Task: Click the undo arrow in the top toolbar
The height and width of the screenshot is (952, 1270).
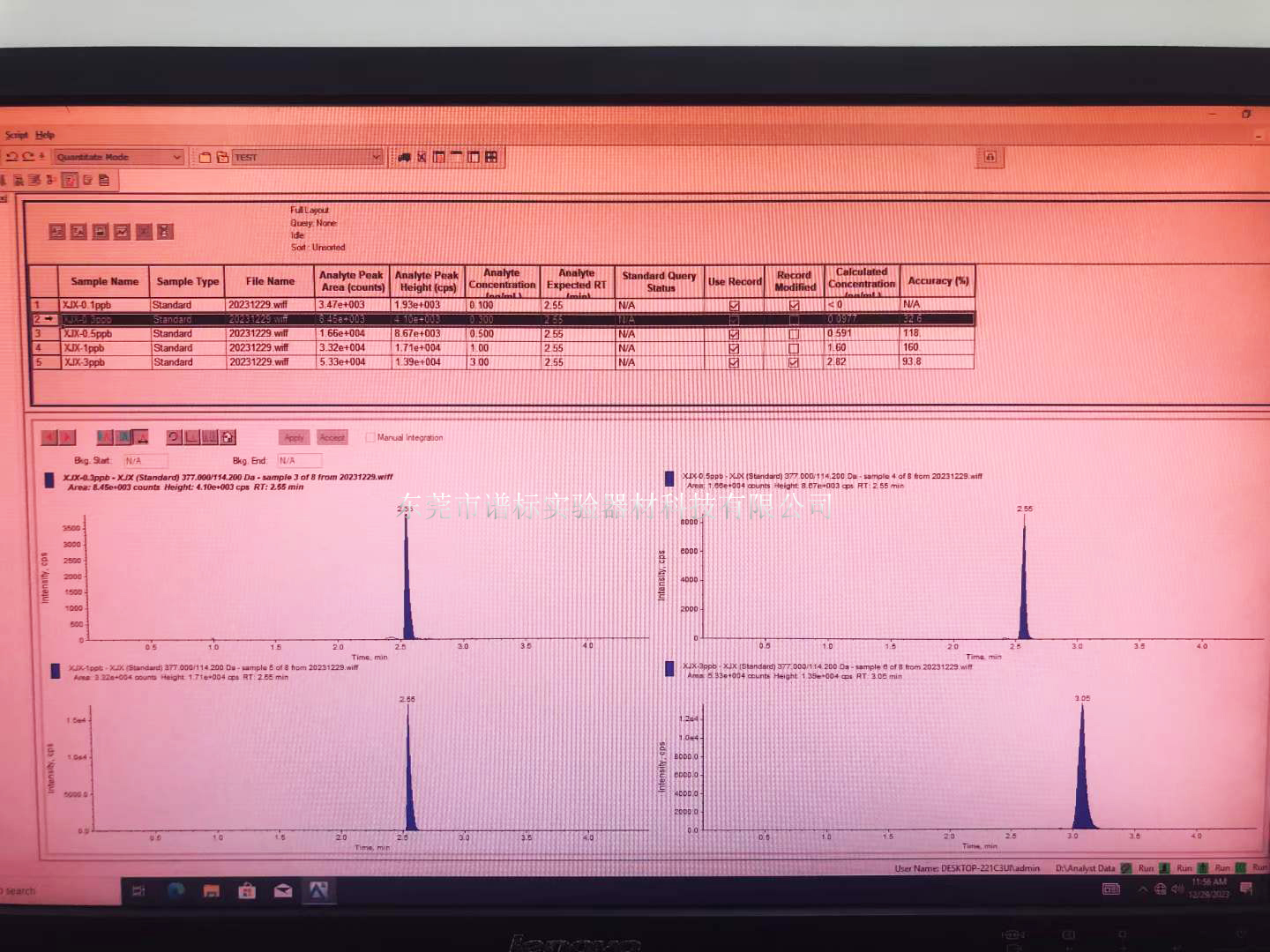Action: click(x=12, y=157)
